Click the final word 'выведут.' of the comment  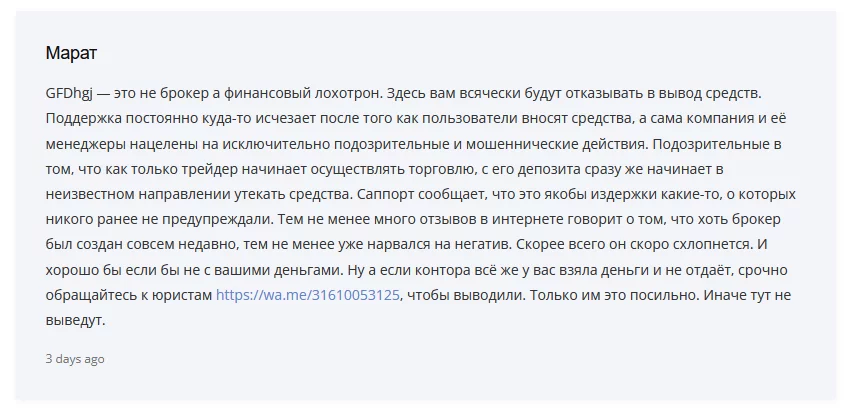tap(75, 320)
